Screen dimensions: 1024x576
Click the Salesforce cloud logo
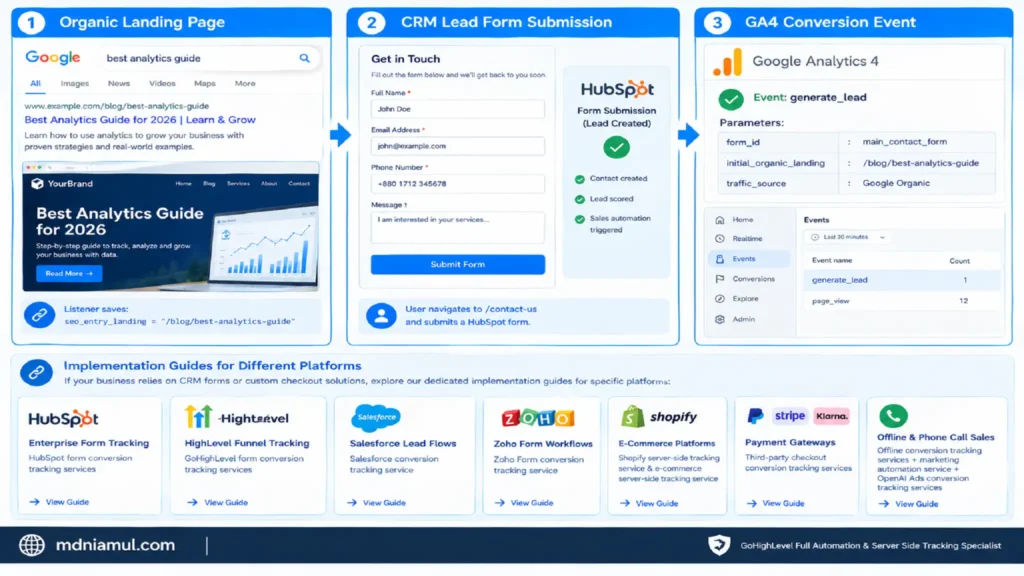(376, 417)
